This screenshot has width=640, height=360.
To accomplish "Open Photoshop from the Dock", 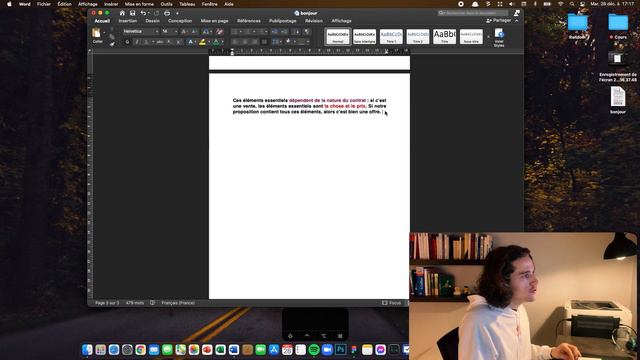I will 340,349.
